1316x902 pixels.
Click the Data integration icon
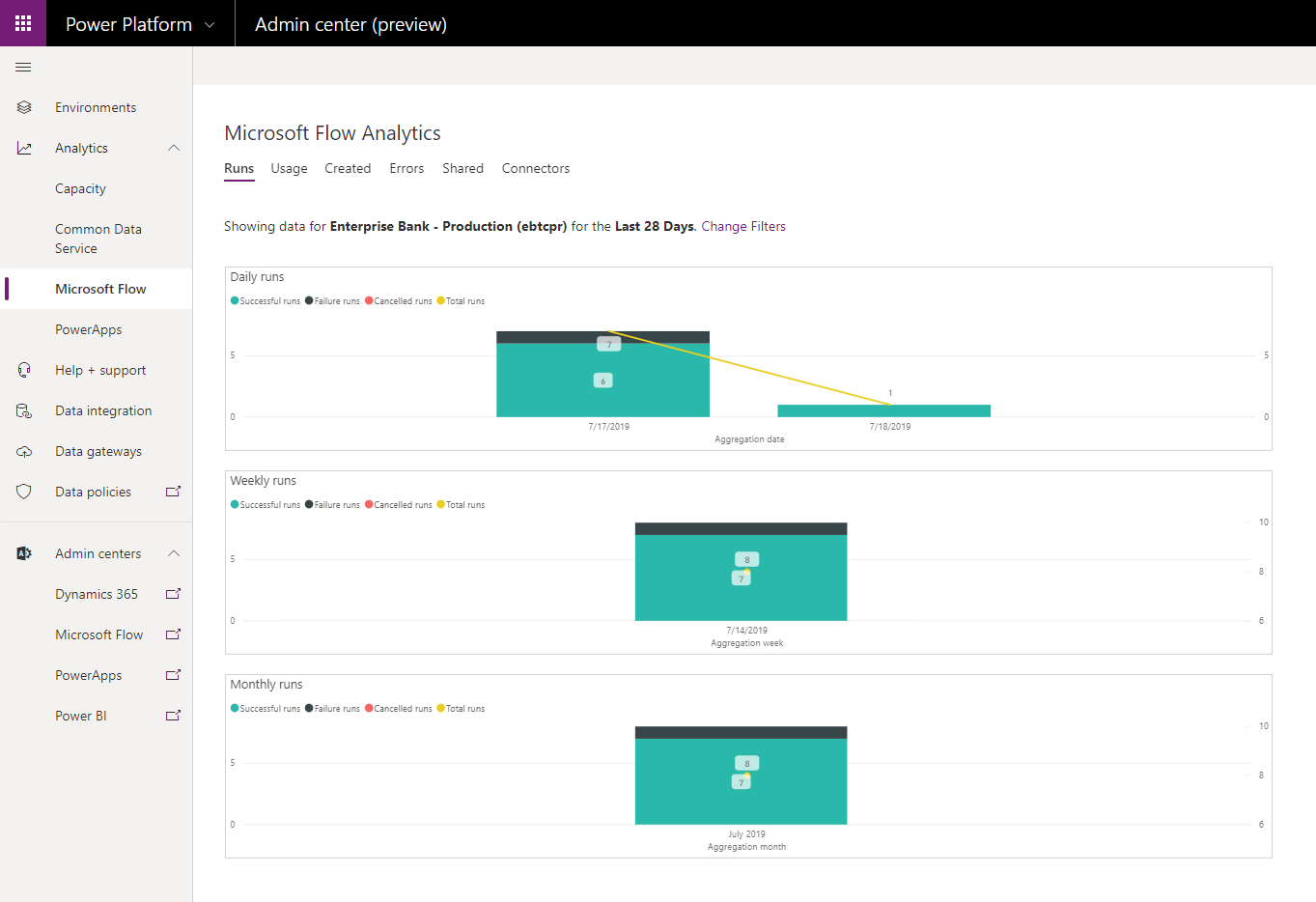pos(24,410)
